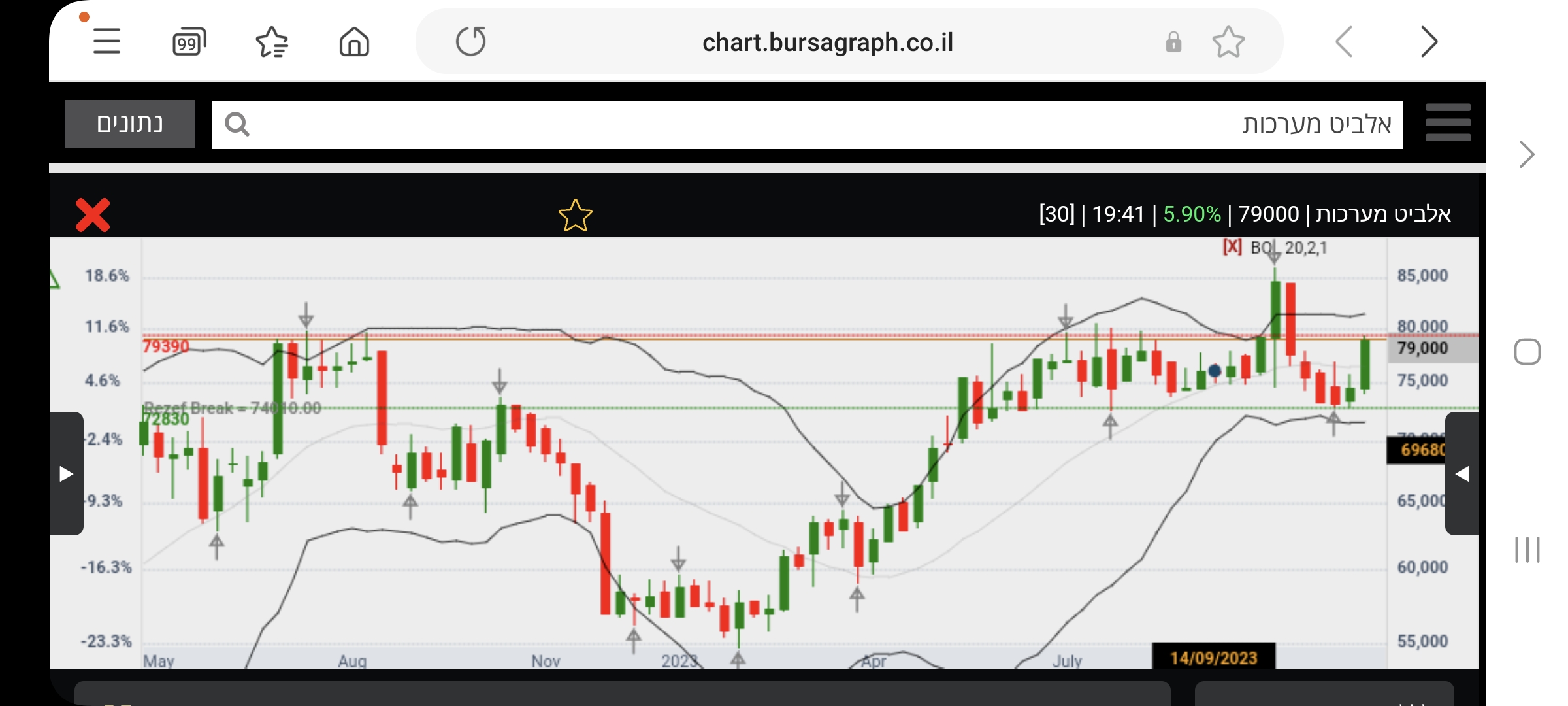Navigate forward with browser arrow
Viewport: 1568px width, 706px height.
[x=1429, y=42]
